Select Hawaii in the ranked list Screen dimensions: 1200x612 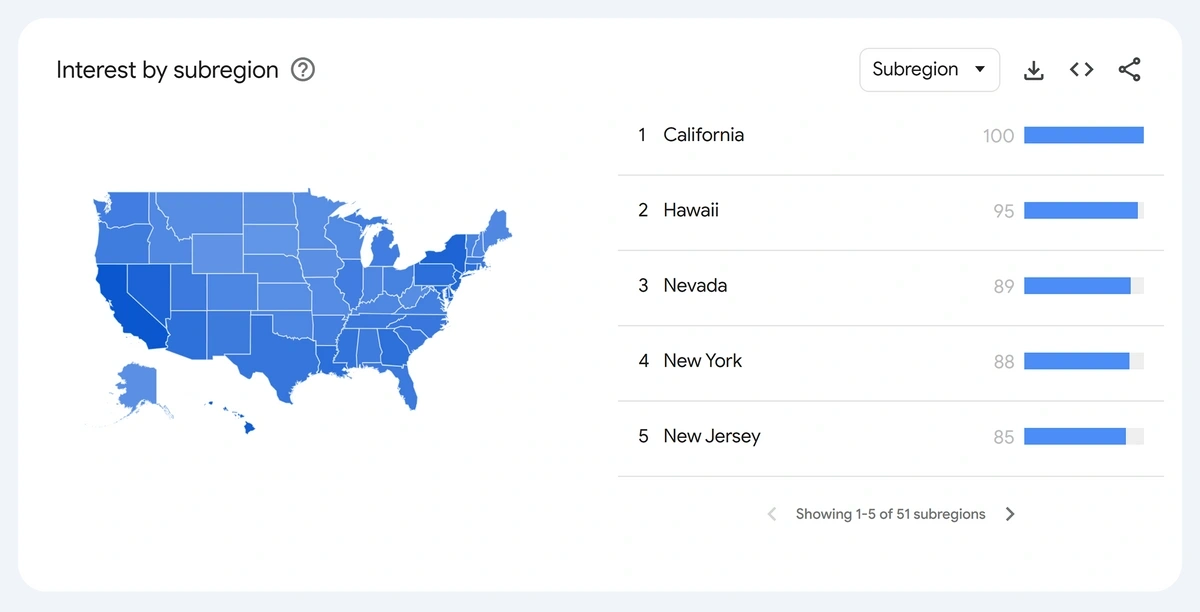click(x=691, y=210)
